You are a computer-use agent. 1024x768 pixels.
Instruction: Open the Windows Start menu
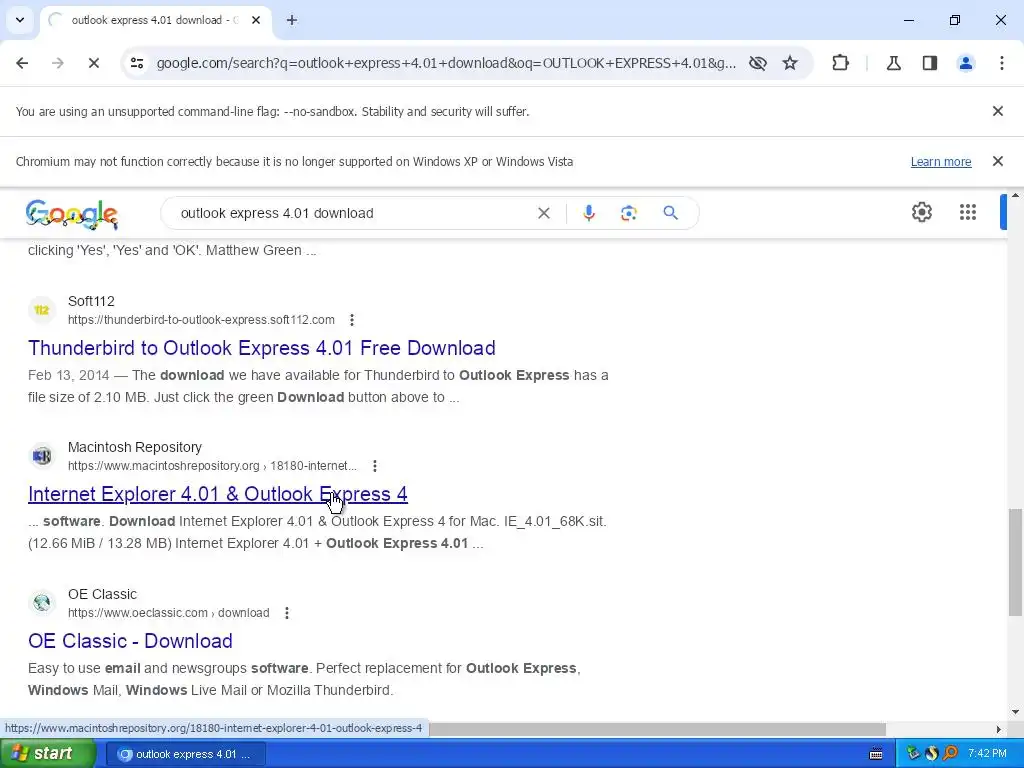(x=48, y=754)
